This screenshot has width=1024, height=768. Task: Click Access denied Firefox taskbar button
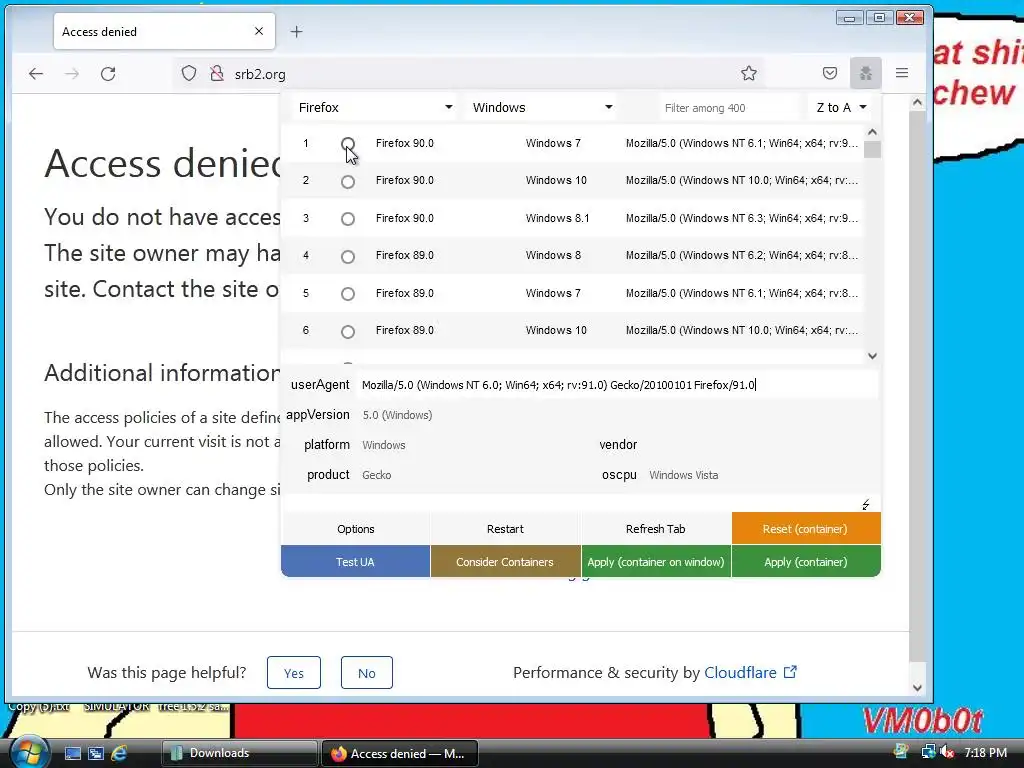point(400,753)
